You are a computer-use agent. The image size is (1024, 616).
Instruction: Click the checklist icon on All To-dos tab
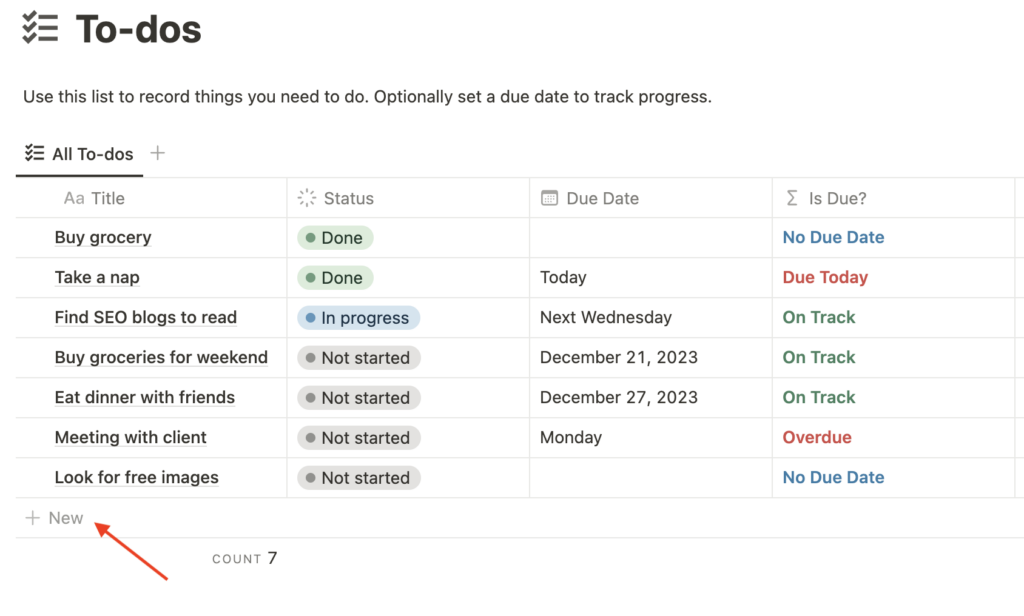click(35, 153)
